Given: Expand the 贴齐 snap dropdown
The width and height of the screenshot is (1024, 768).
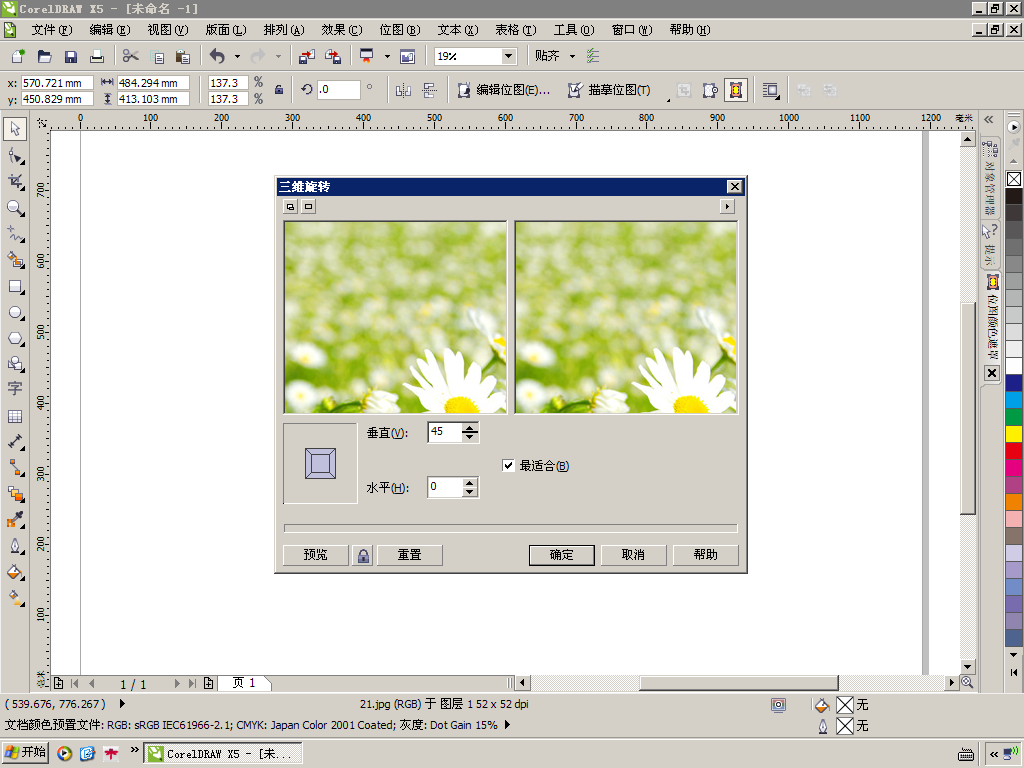Looking at the screenshot, I should (572, 57).
